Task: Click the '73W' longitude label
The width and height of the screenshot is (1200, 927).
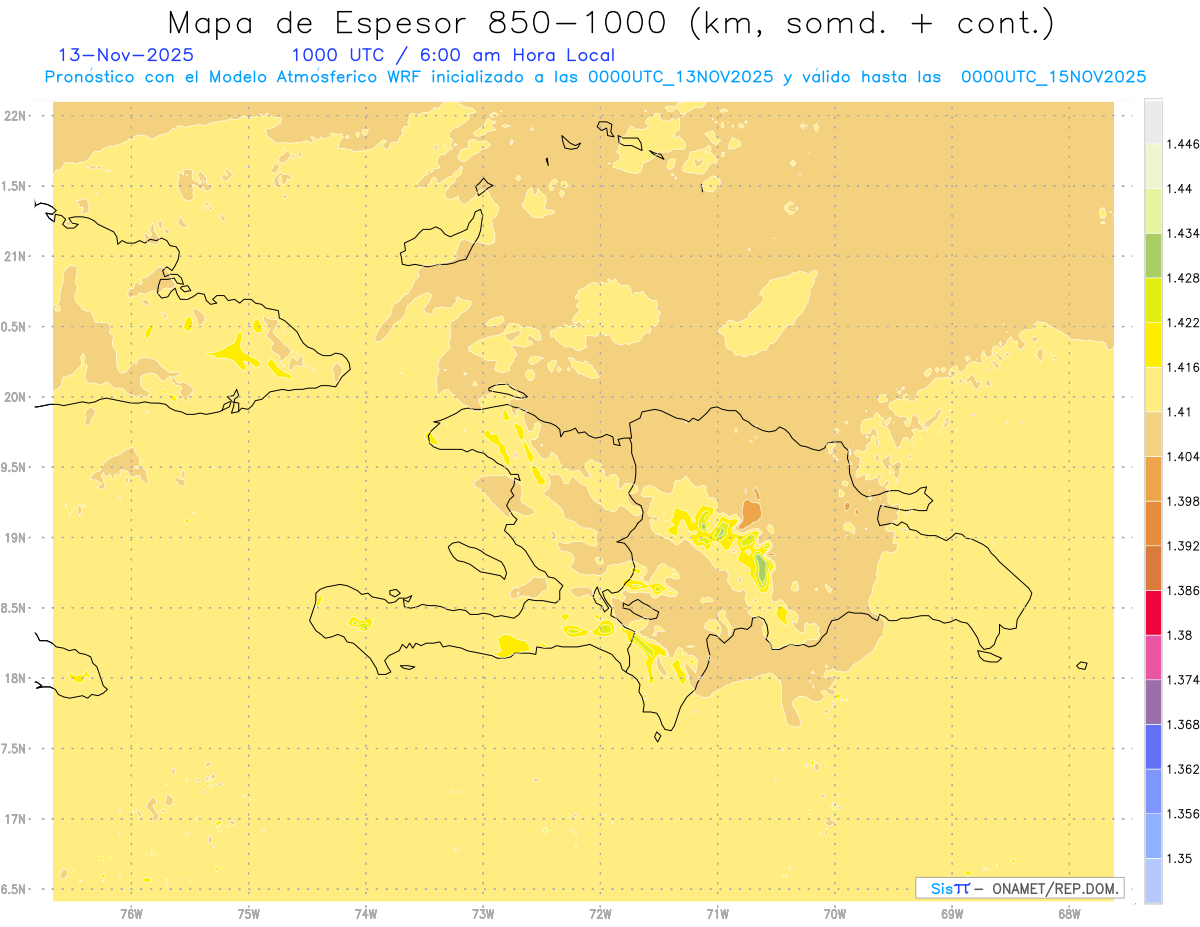Action: click(x=483, y=914)
